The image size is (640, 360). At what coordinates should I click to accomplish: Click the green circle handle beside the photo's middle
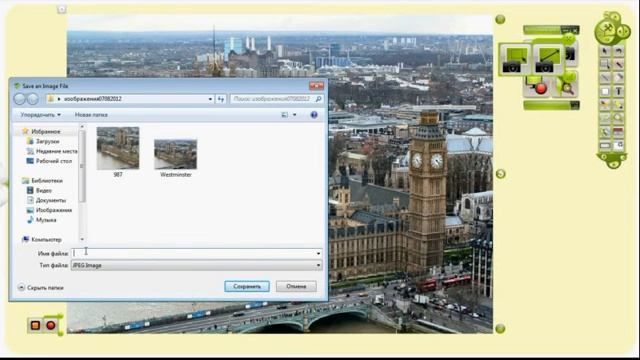click(500, 174)
